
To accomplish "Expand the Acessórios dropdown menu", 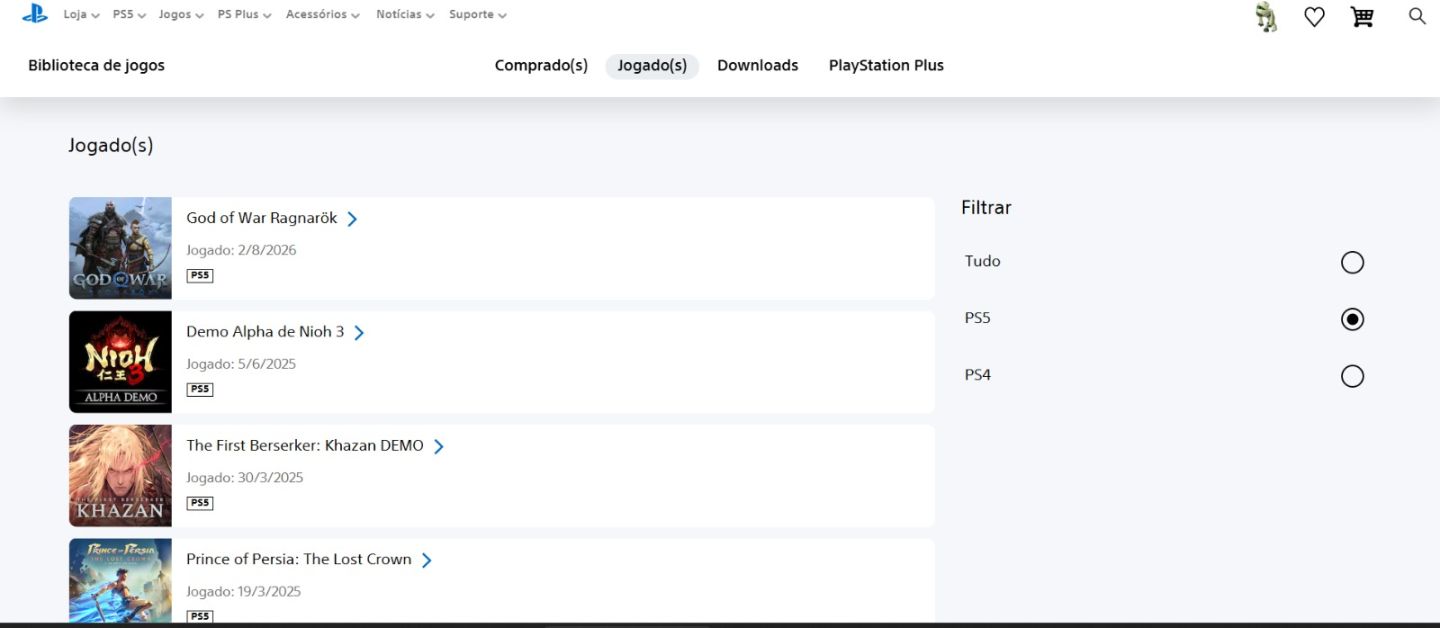I will pyautogui.click(x=323, y=15).
